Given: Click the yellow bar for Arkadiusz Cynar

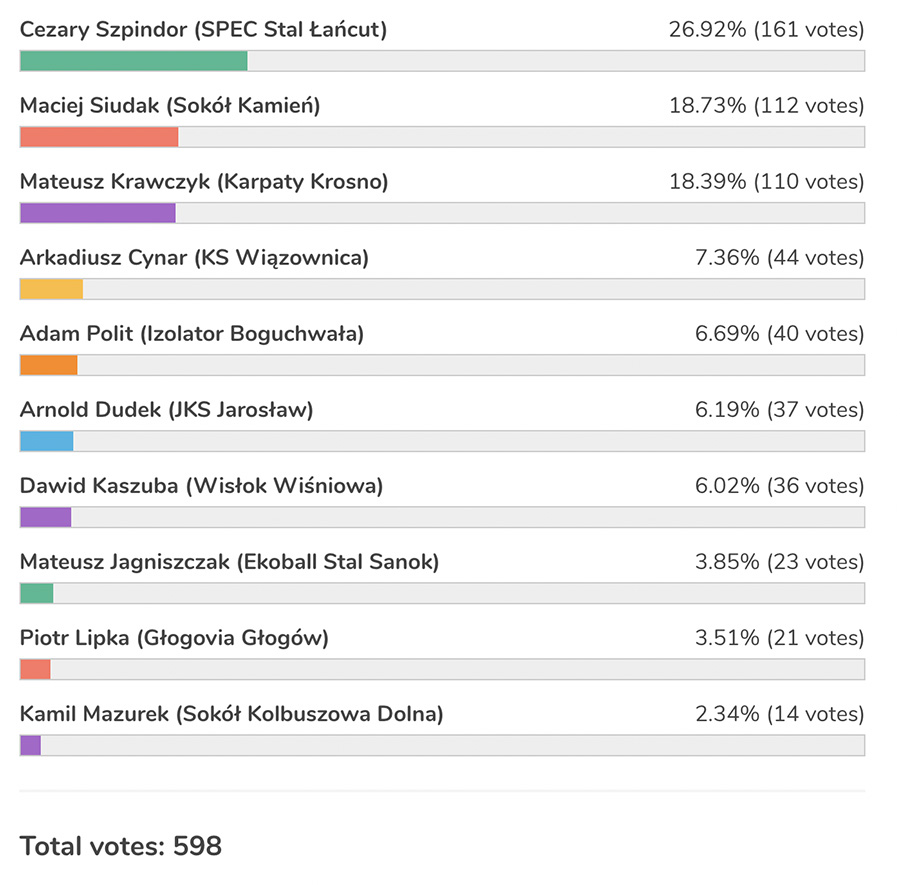Looking at the screenshot, I should 51,289.
